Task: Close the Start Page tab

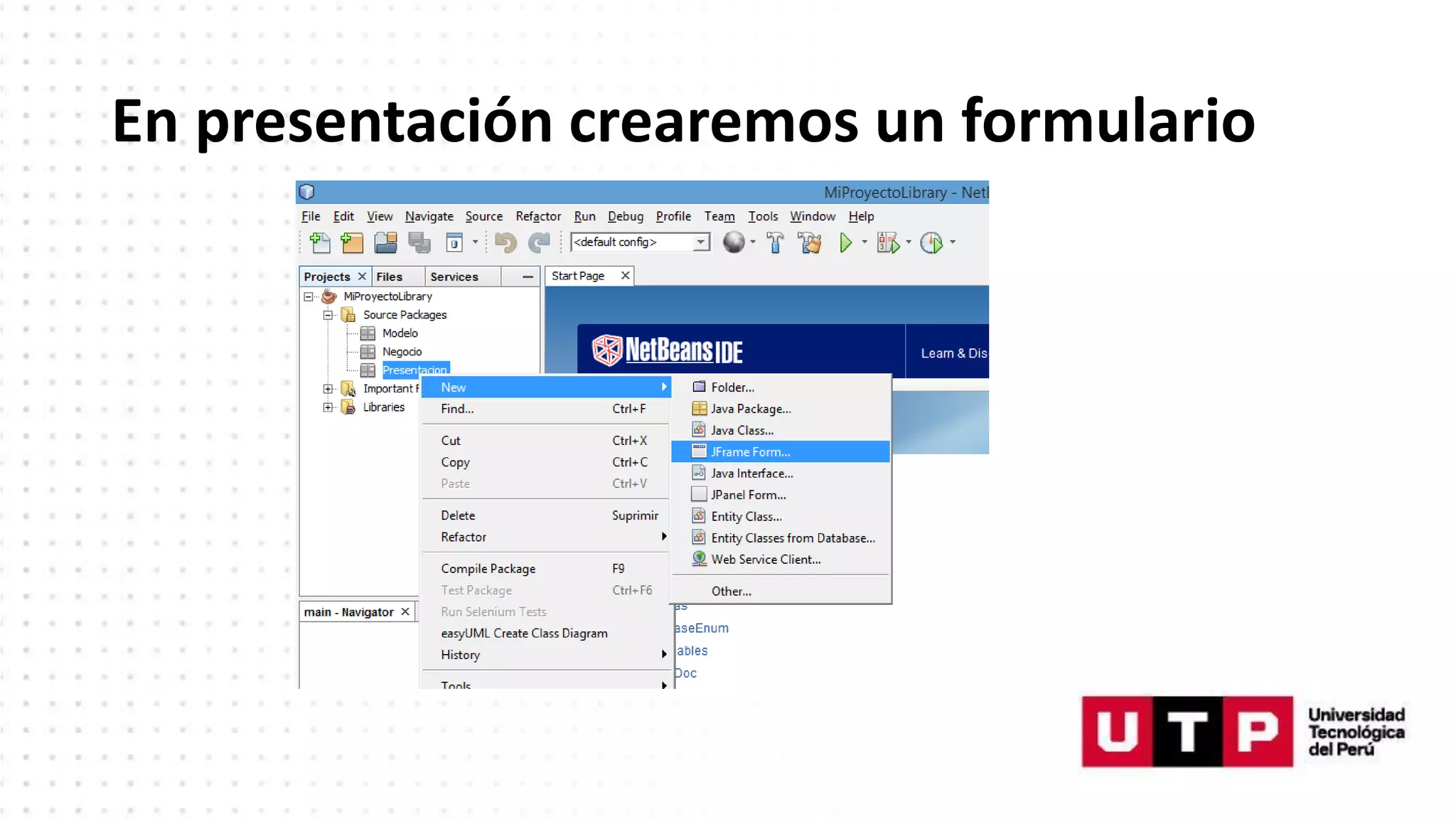Action: (x=626, y=276)
